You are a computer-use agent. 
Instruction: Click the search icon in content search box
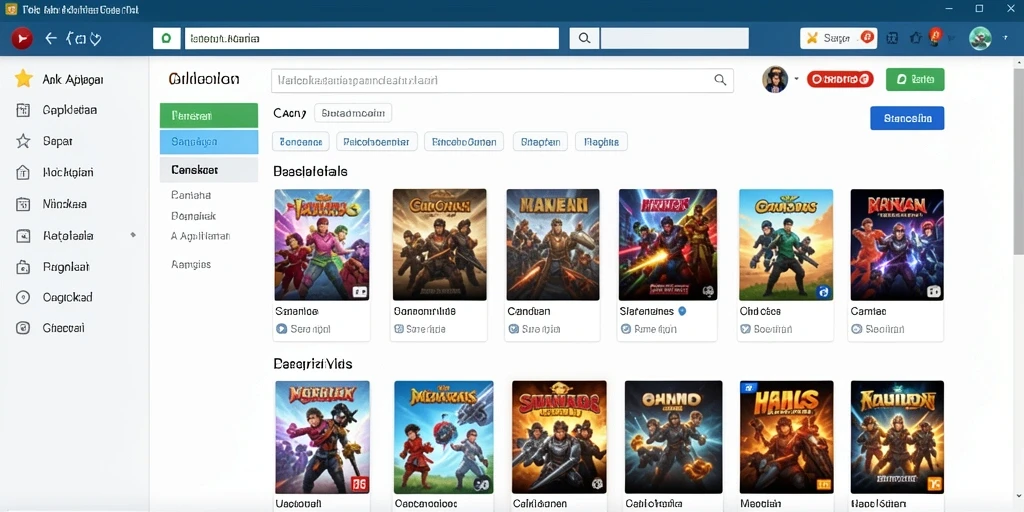(x=720, y=80)
